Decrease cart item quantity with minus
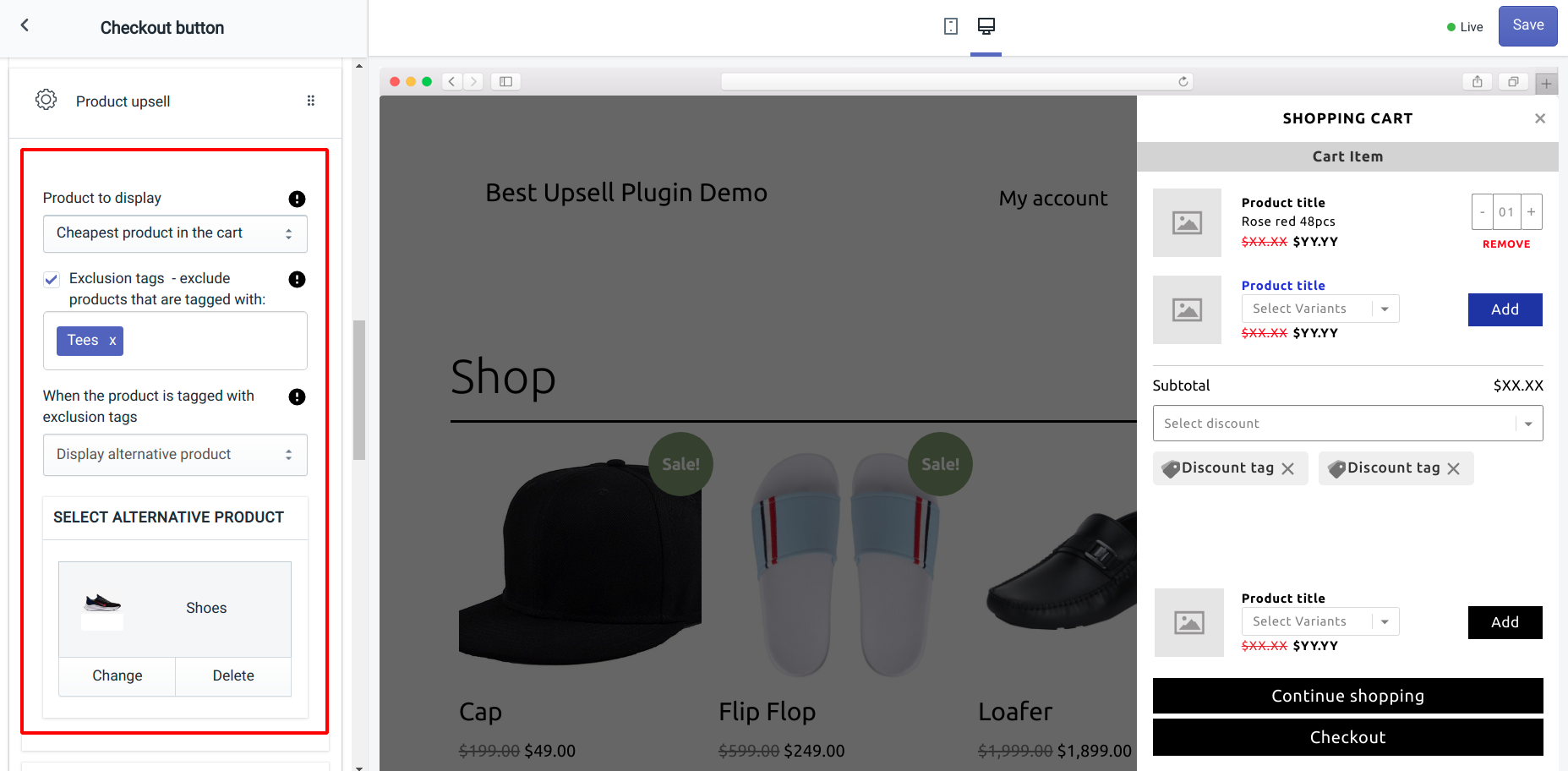This screenshot has width=1568, height=771. pos(1482,211)
